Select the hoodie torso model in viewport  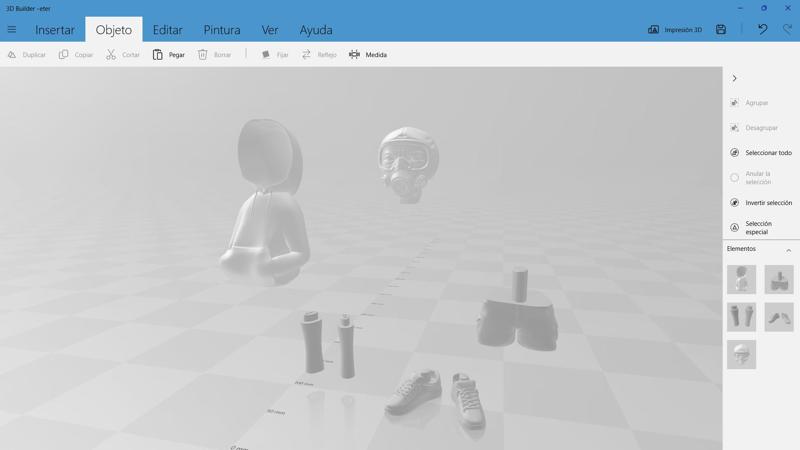(x=265, y=204)
